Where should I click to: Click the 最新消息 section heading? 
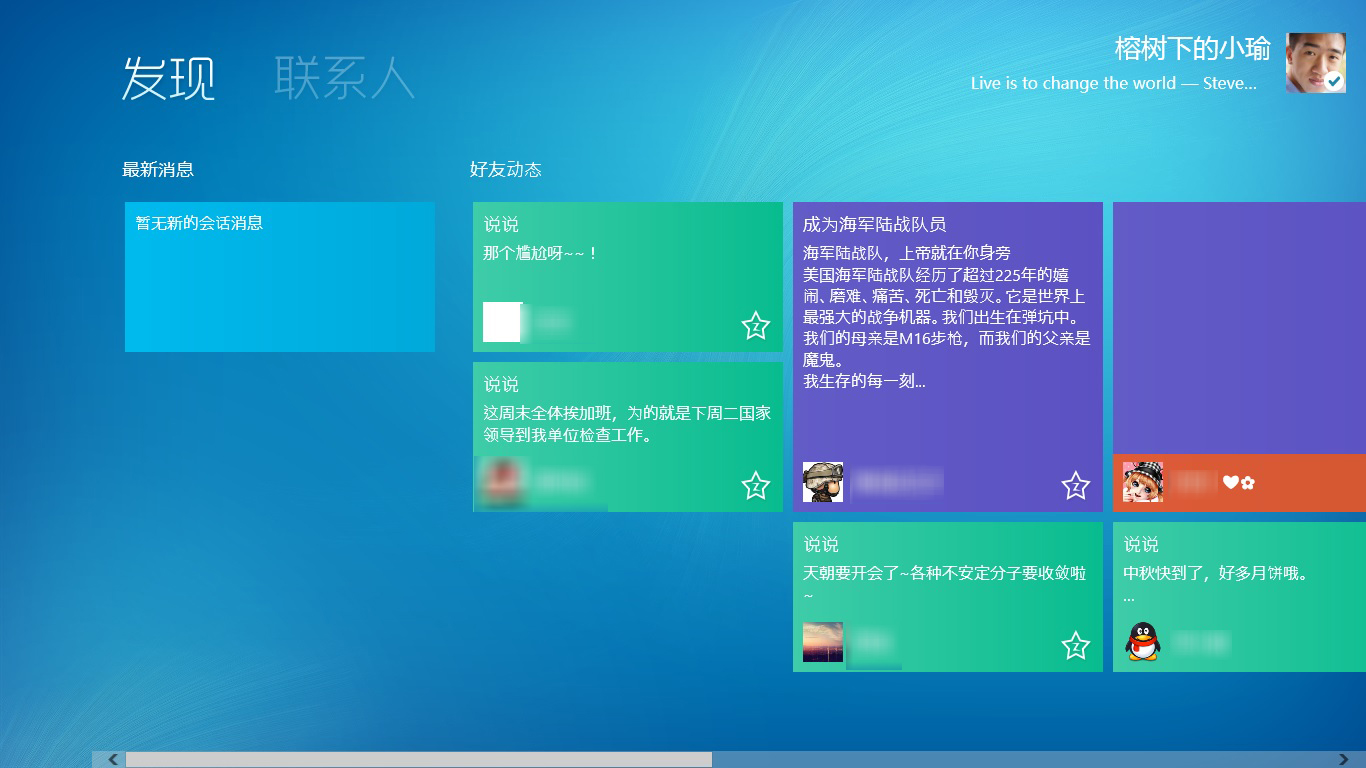[158, 170]
